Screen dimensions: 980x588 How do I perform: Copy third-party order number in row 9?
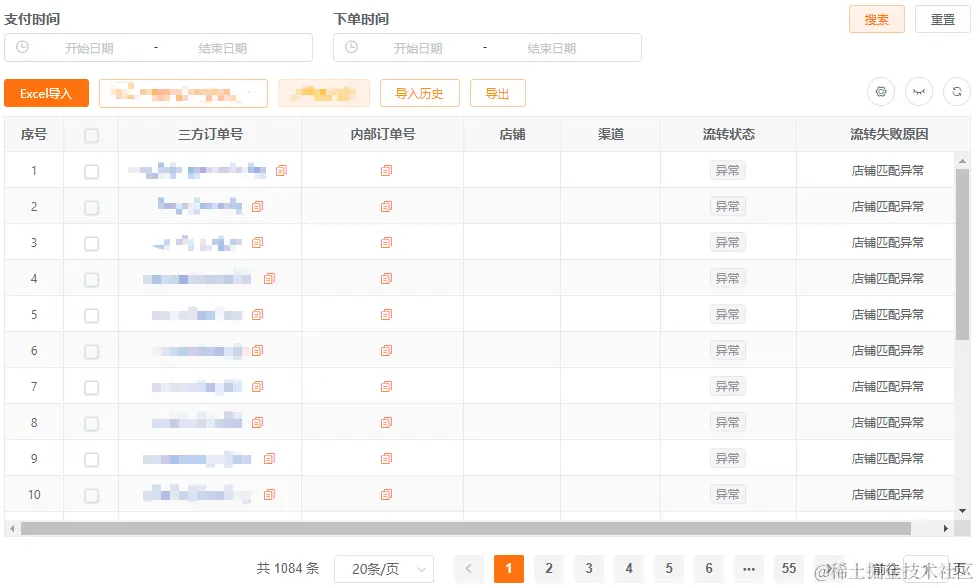click(x=269, y=459)
